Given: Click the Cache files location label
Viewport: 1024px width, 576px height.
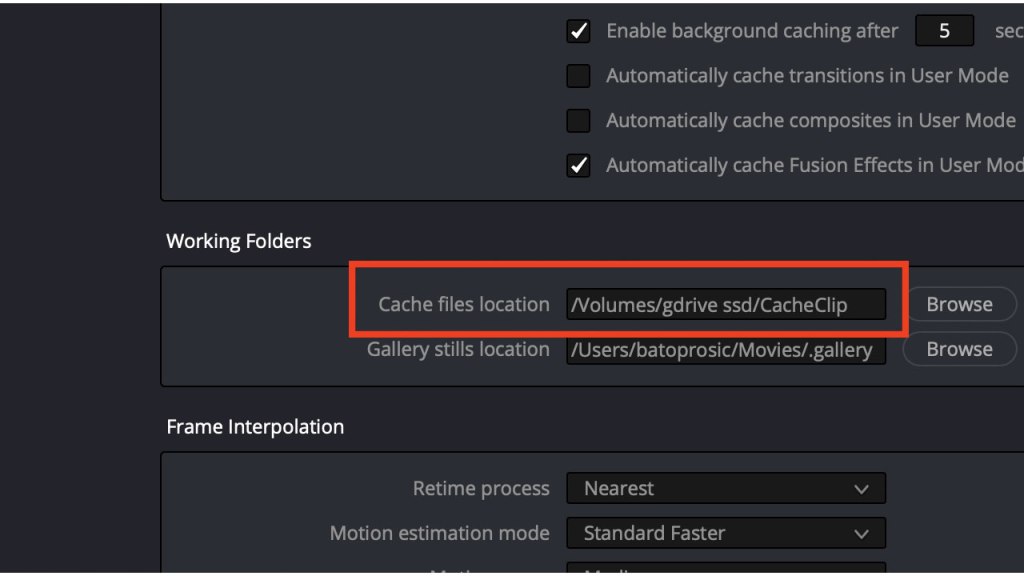Looking at the screenshot, I should pos(463,305).
